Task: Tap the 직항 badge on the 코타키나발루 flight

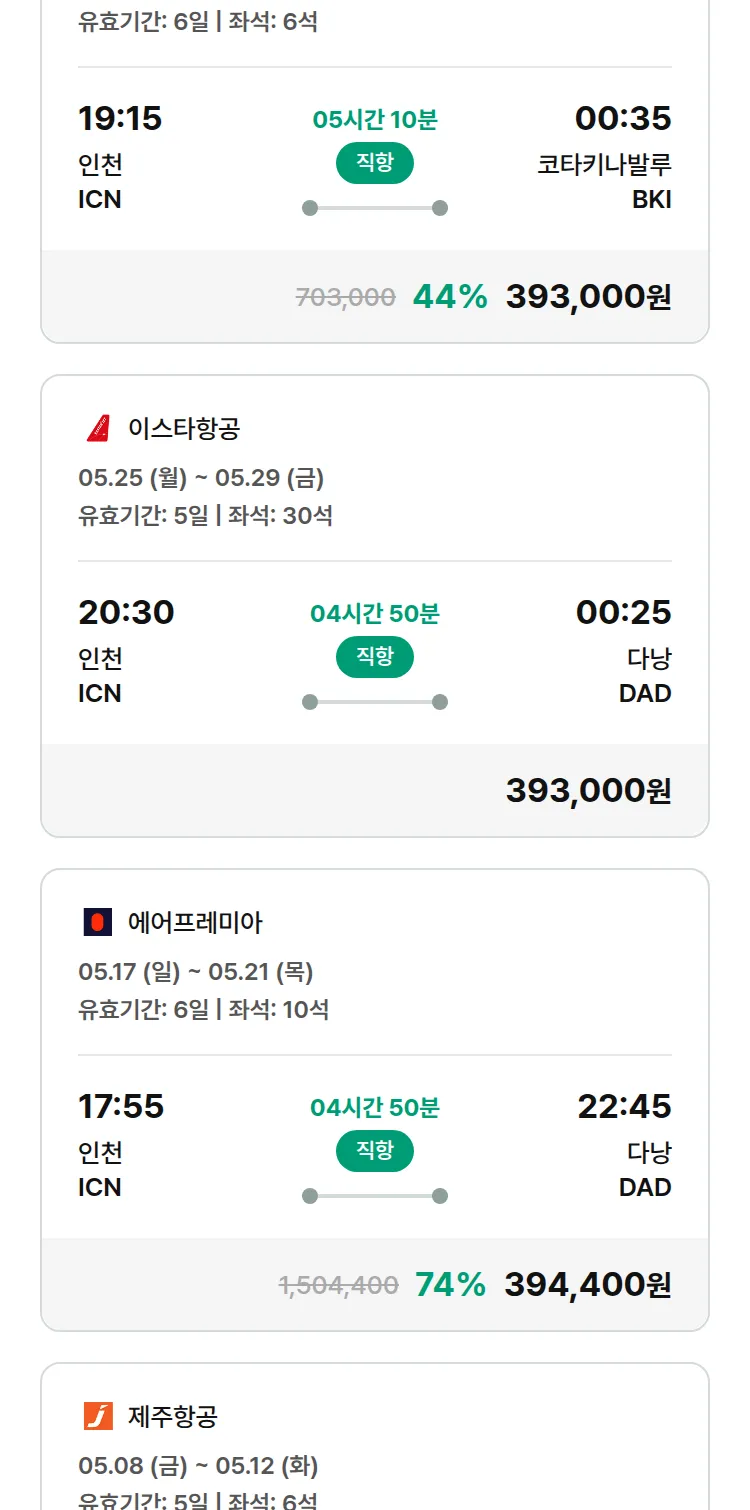Action: pyautogui.click(x=374, y=163)
